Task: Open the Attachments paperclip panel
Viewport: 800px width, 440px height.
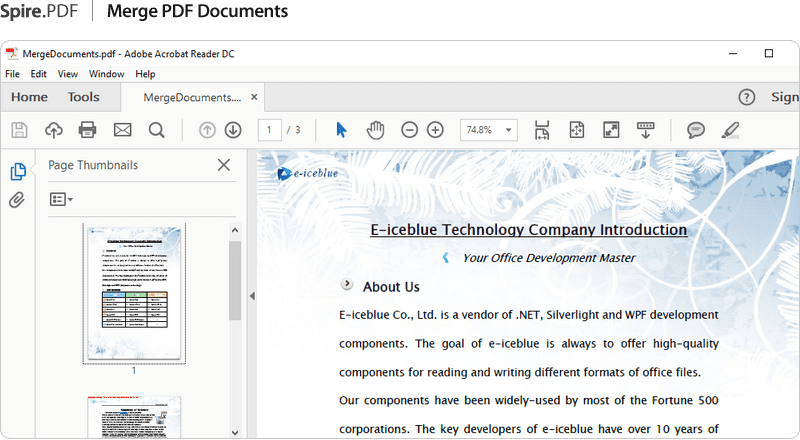Action: (x=17, y=200)
